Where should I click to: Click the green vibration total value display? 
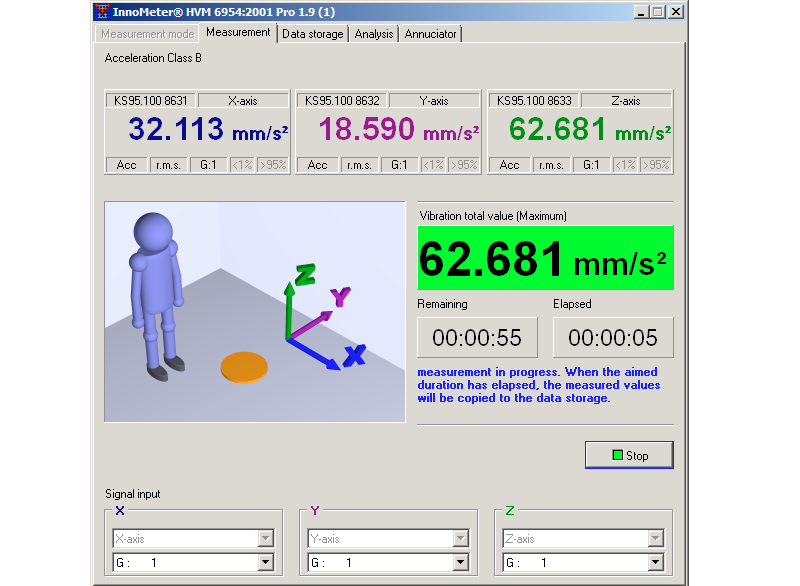(545, 258)
